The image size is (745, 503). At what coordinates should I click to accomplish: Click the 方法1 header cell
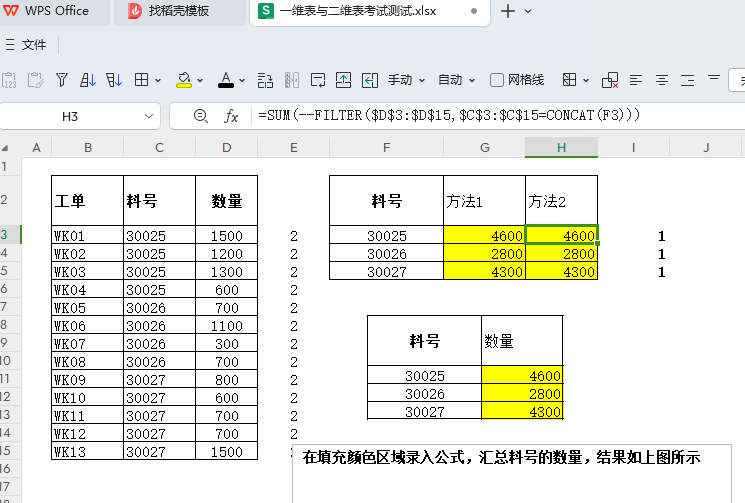484,200
